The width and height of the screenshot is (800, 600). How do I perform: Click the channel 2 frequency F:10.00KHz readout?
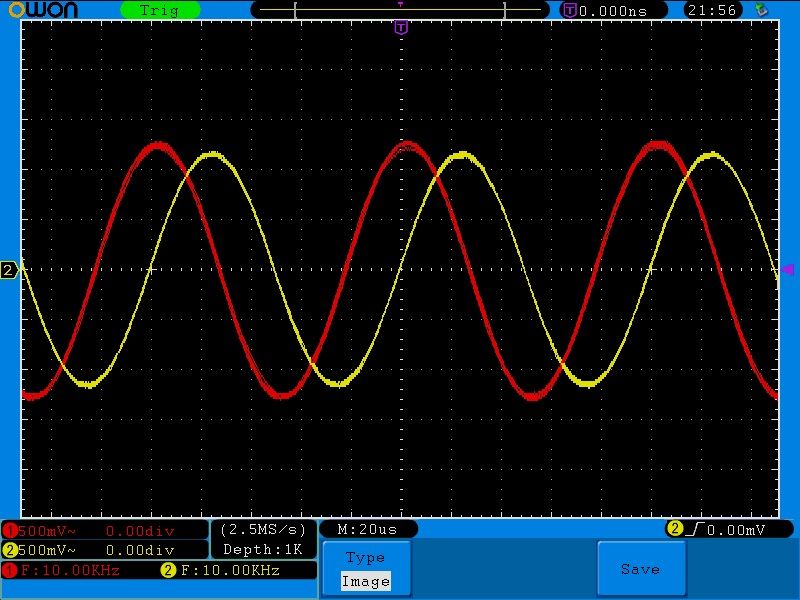click(228, 571)
